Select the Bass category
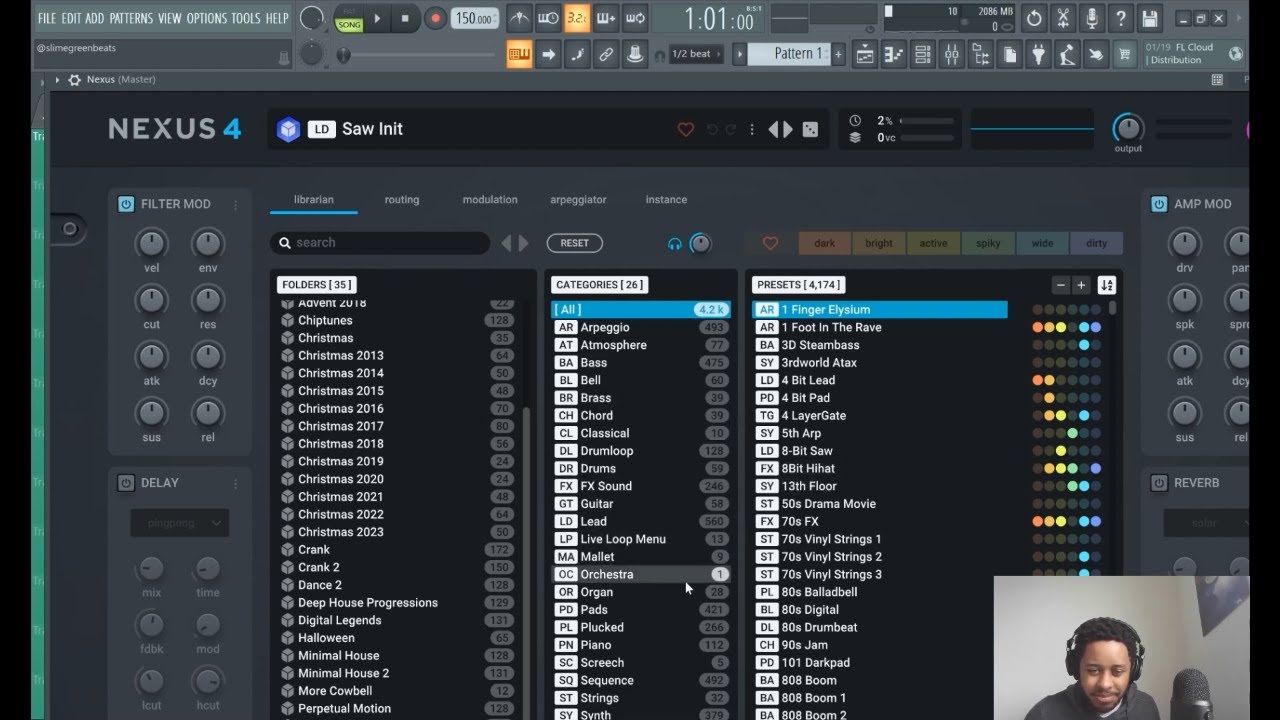 (641, 363)
